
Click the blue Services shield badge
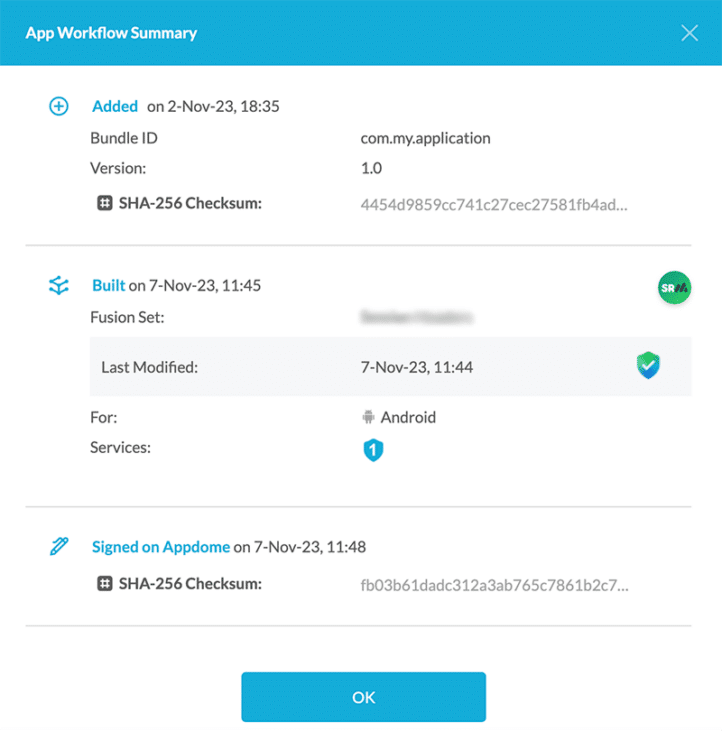tap(373, 450)
